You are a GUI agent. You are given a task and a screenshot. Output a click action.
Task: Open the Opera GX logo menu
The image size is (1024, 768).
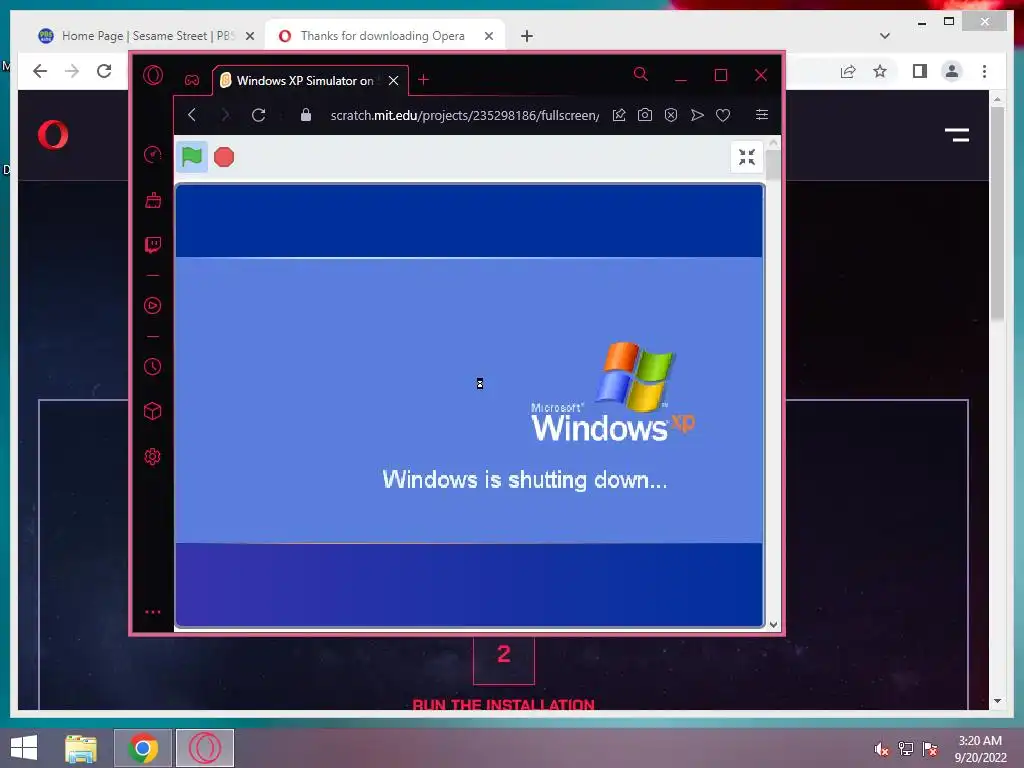coord(153,75)
